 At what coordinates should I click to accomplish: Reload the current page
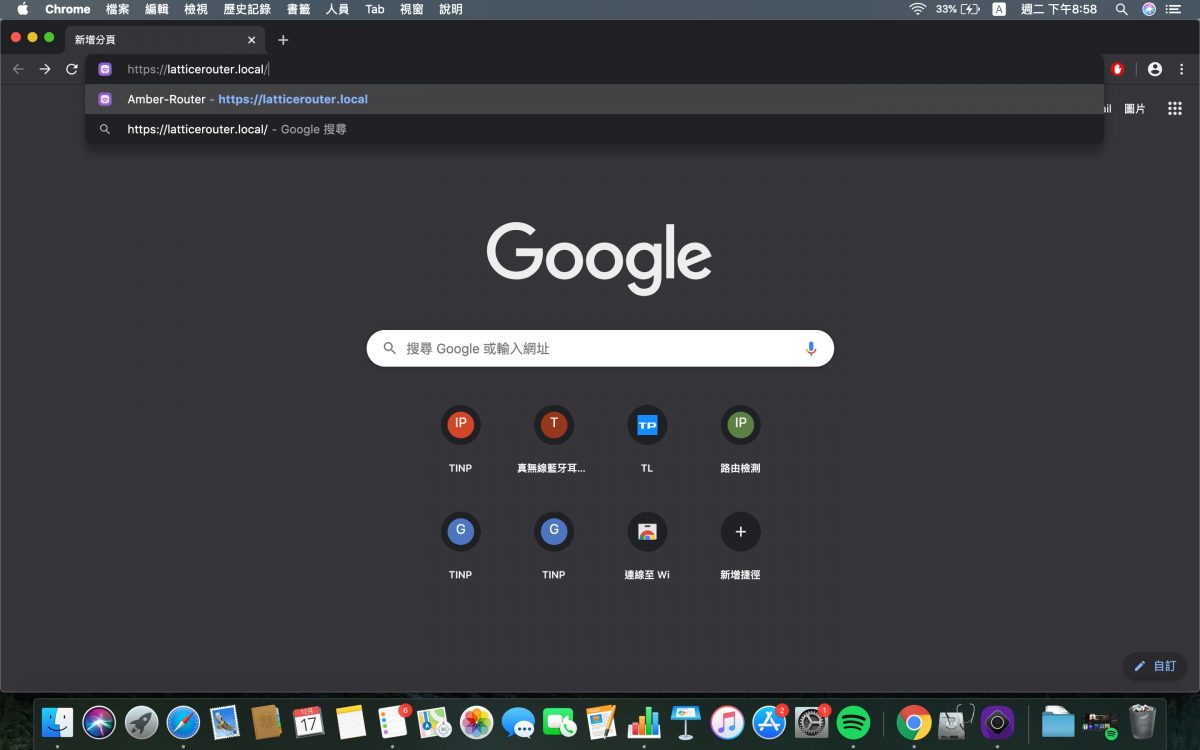coord(72,69)
